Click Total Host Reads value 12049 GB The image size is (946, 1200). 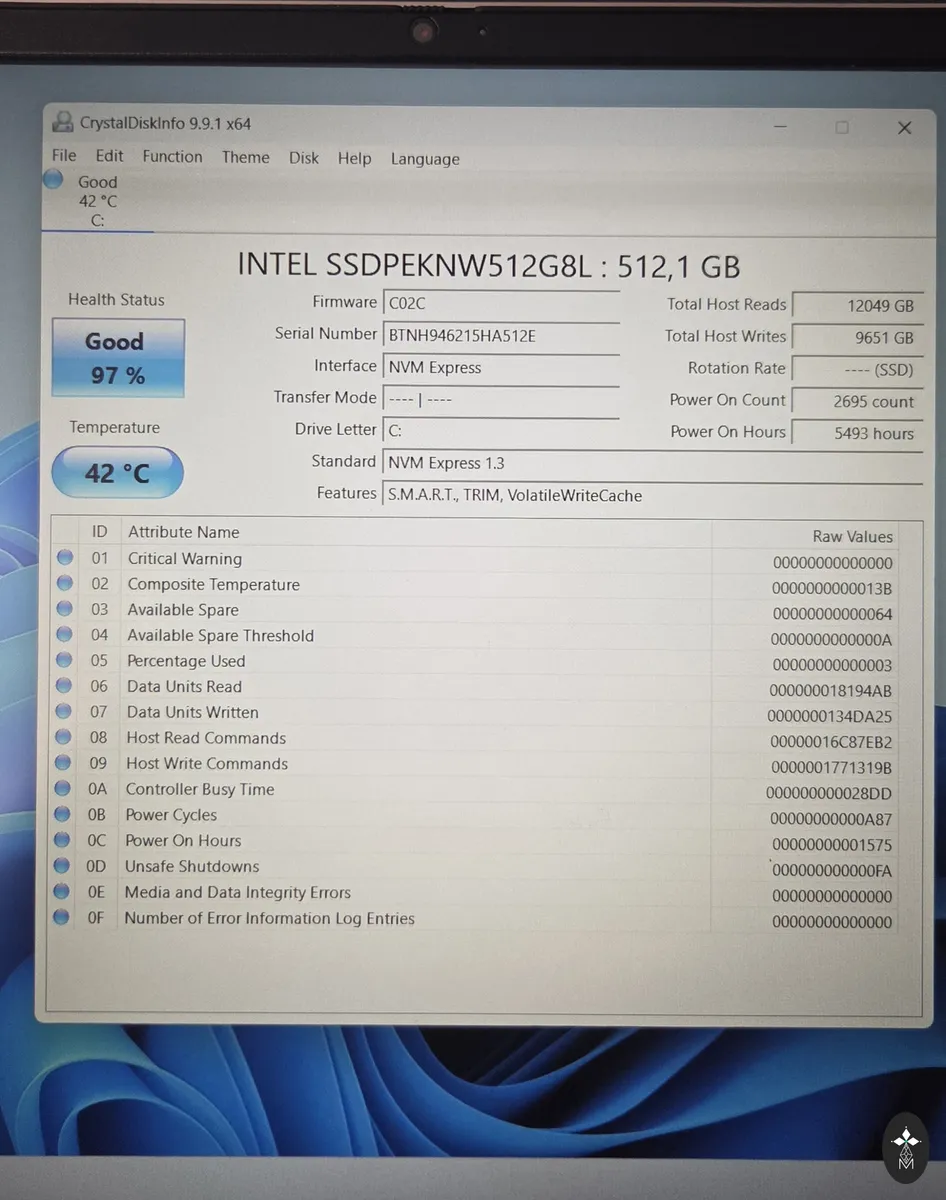coord(857,306)
